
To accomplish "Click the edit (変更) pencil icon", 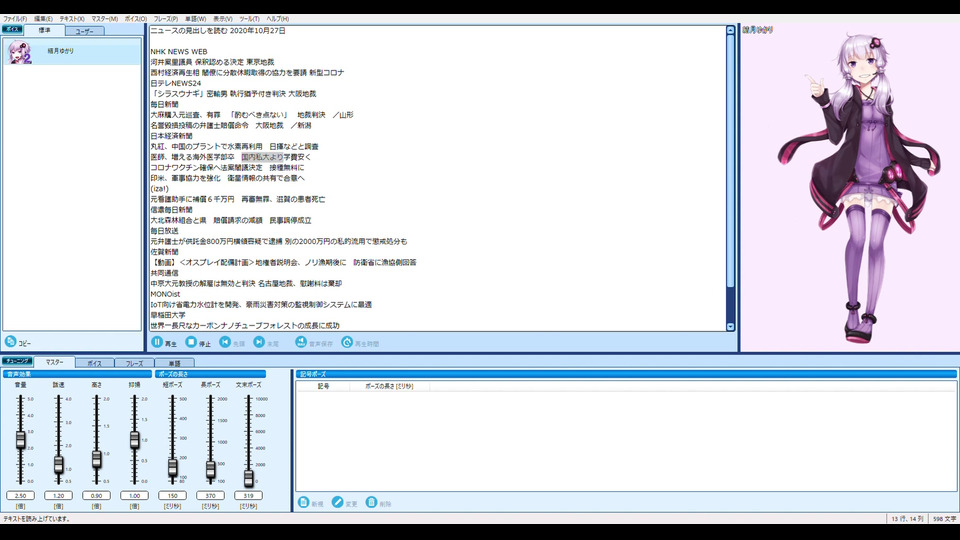I will pos(337,502).
